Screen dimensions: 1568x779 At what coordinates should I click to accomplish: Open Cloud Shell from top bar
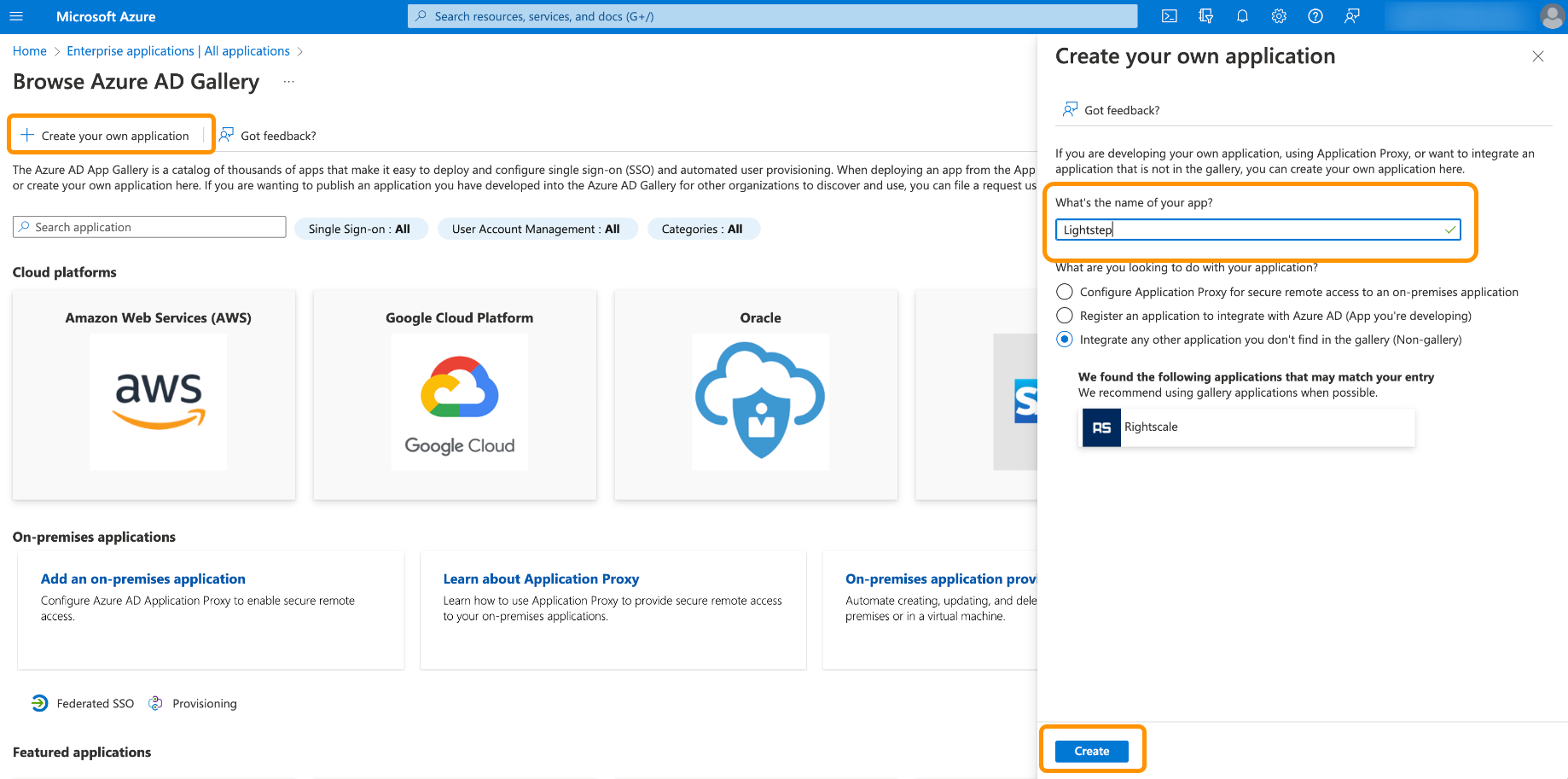pos(1170,16)
